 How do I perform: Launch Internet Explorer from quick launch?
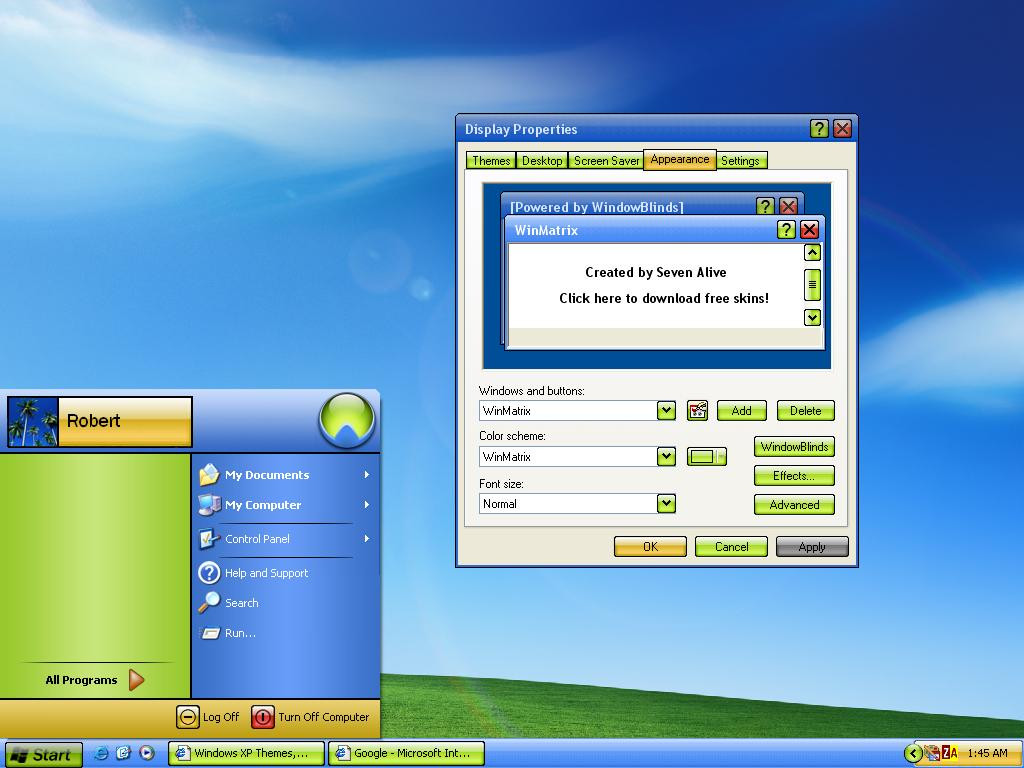pos(101,753)
